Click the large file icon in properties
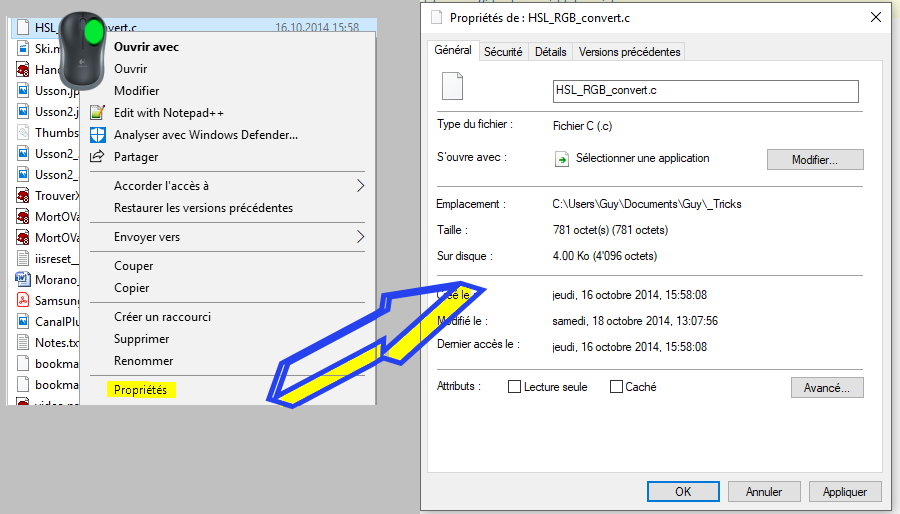This screenshot has height=514, width=900. [455, 88]
